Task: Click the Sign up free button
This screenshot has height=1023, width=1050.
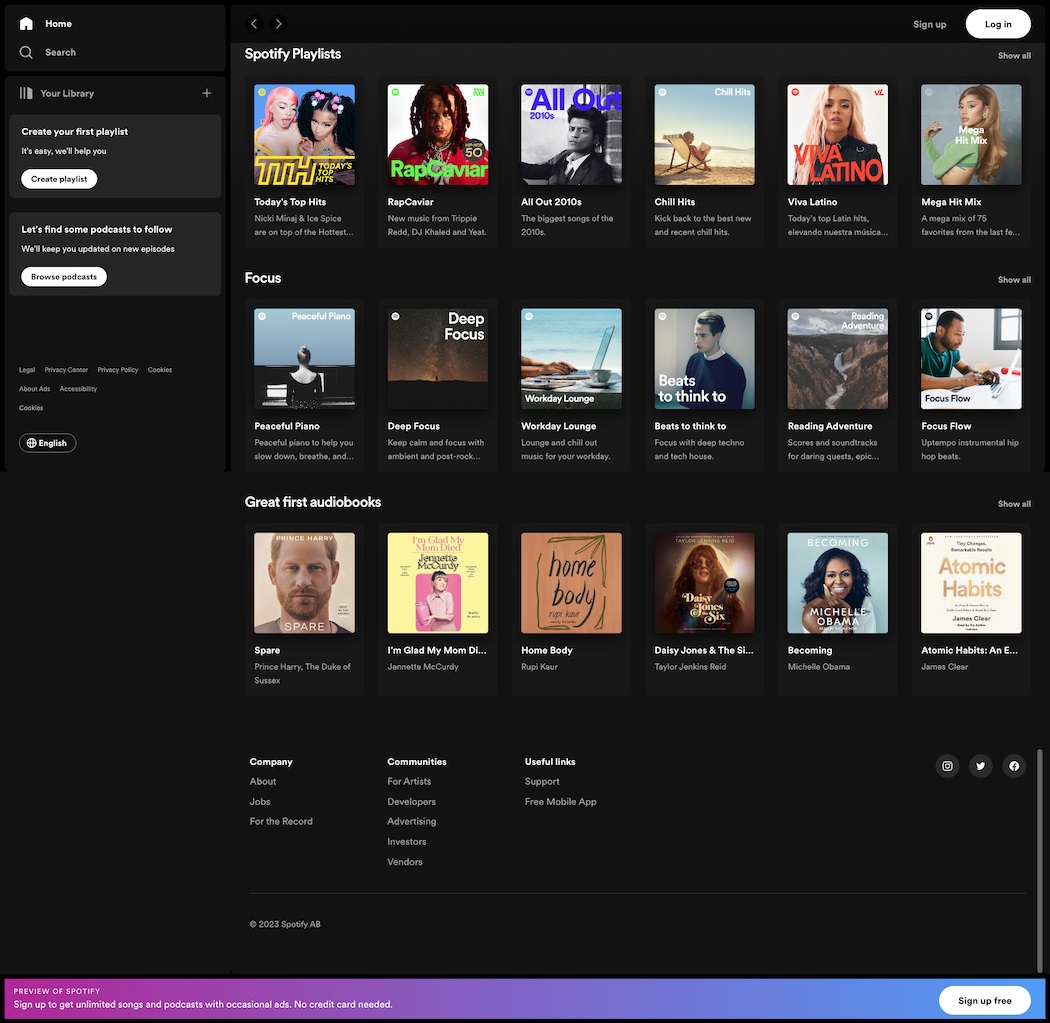Action: point(984,1000)
